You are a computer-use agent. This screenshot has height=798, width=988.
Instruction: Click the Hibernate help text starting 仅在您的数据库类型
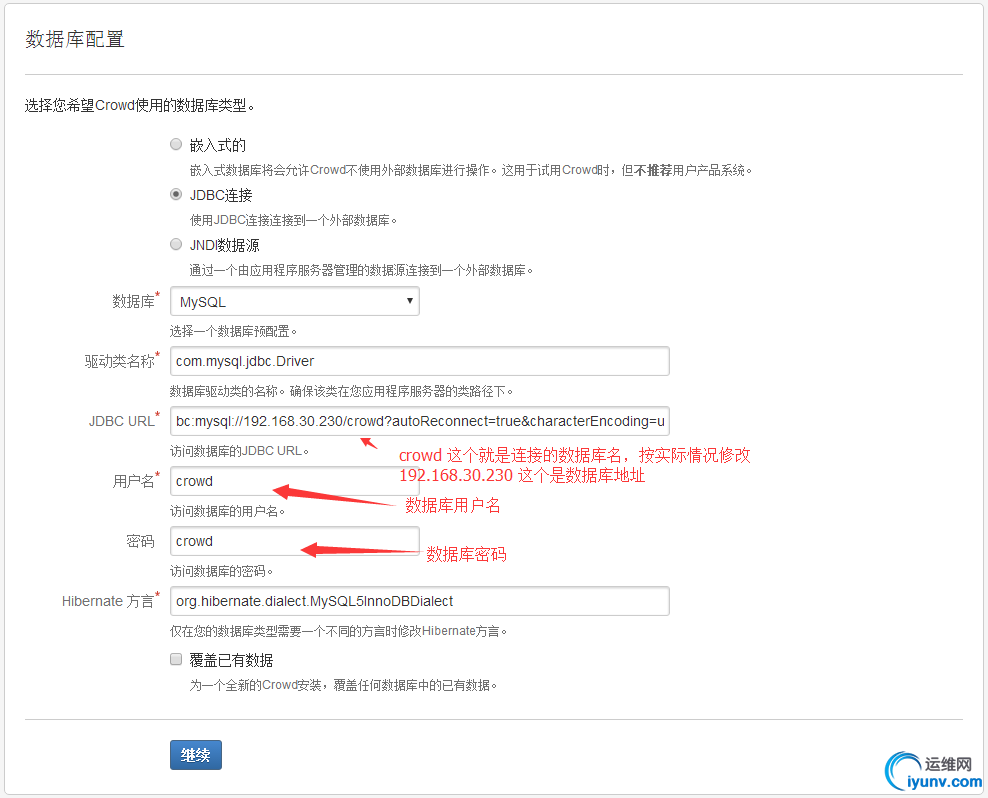[339, 631]
